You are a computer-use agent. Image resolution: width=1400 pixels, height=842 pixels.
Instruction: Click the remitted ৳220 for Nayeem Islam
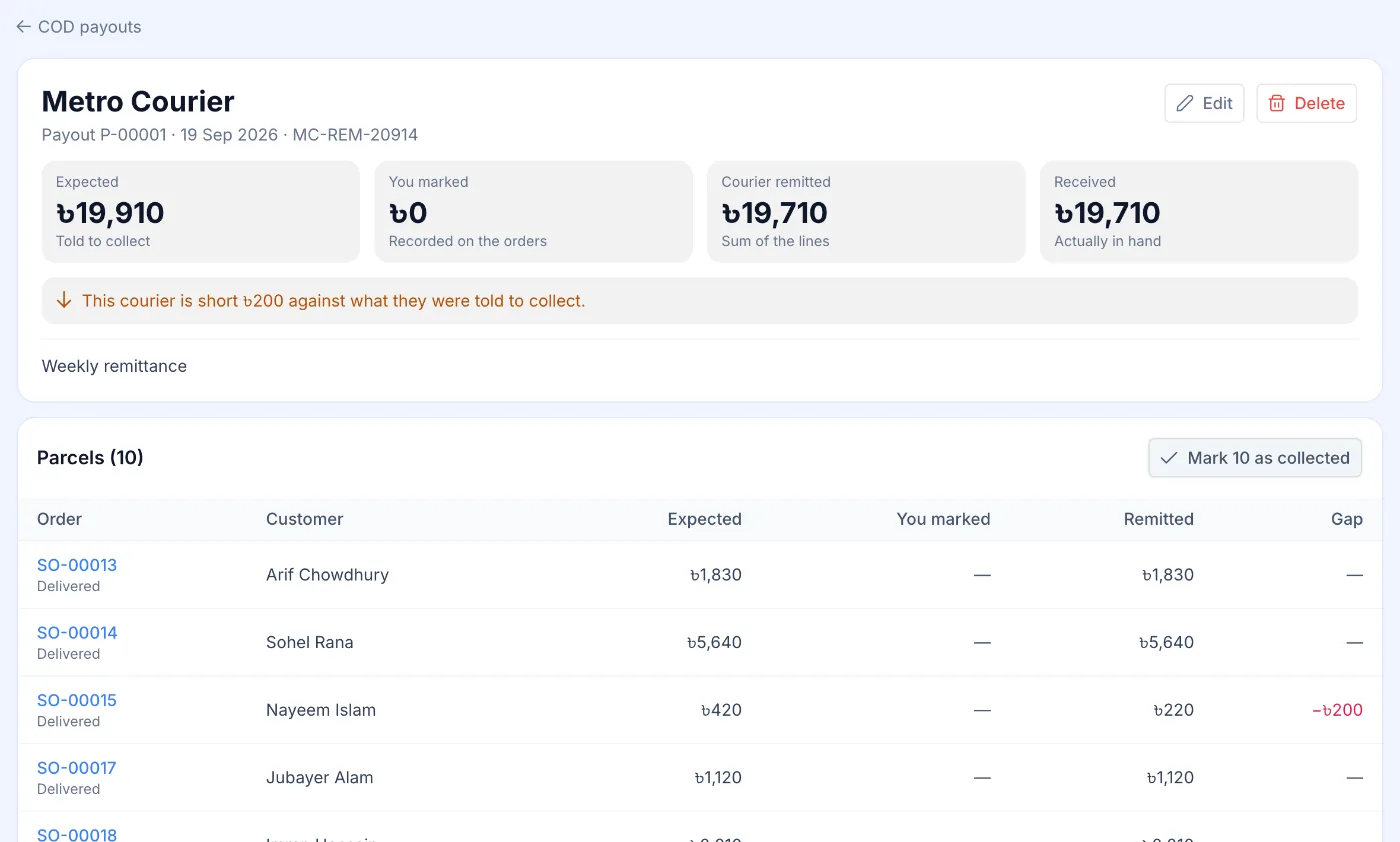(x=1174, y=710)
